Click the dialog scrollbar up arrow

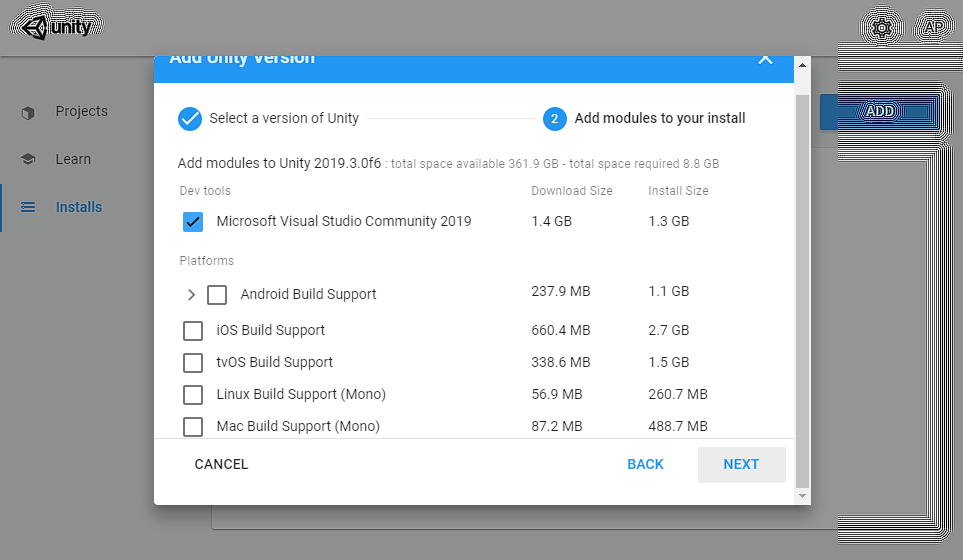(802, 65)
